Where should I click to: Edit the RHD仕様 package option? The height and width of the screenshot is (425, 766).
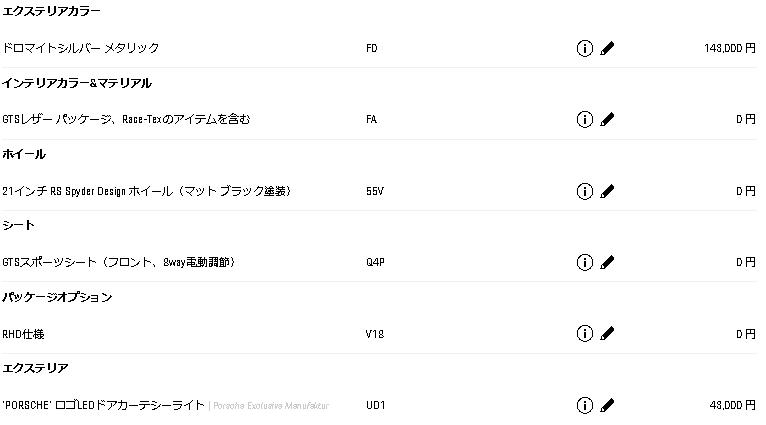coord(607,334)
